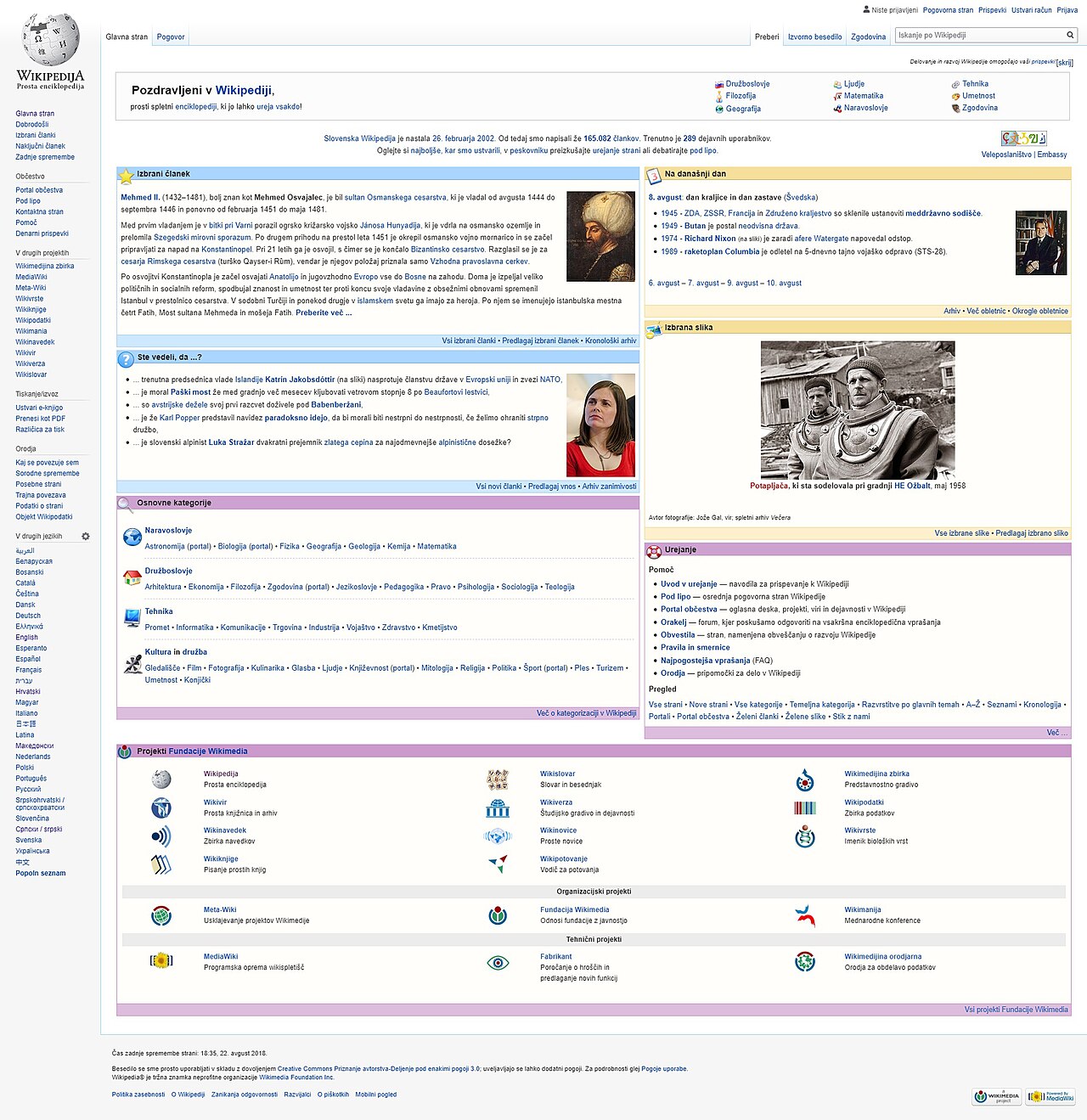Click the Wikivrste project icon
1087x1120 pixels.
(x=805, y=836)
